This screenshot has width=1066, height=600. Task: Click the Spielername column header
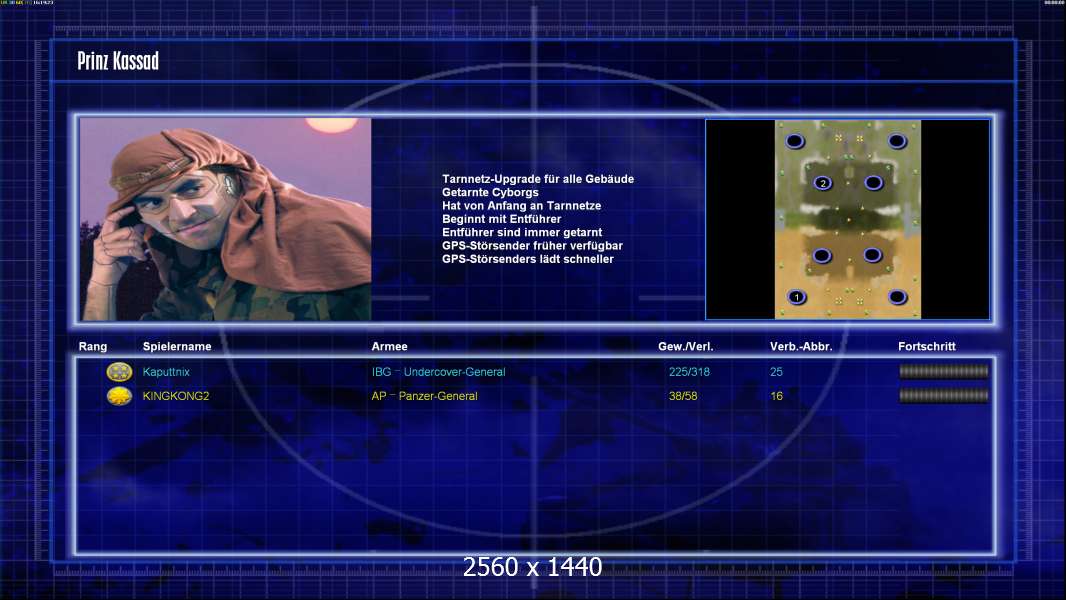point(177,347)
